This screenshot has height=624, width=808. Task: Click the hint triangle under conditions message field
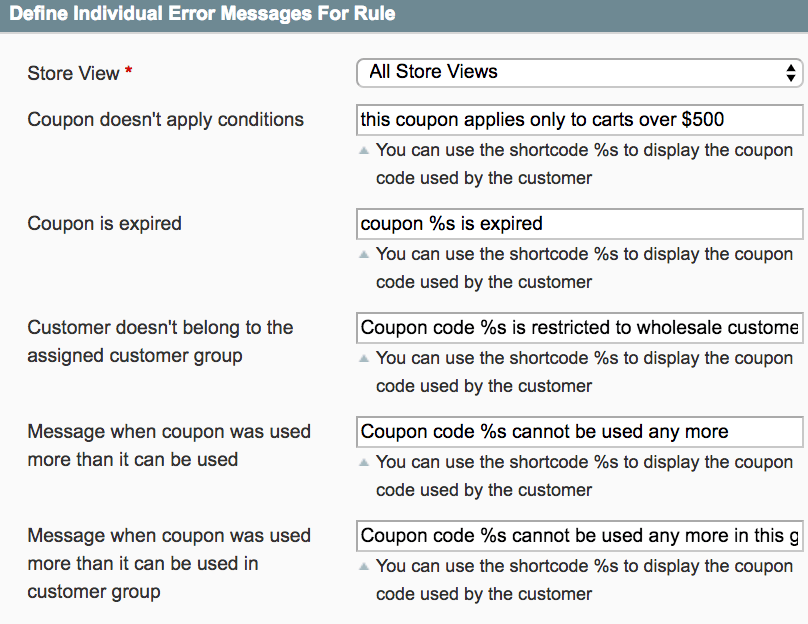(x=364, y=151)
